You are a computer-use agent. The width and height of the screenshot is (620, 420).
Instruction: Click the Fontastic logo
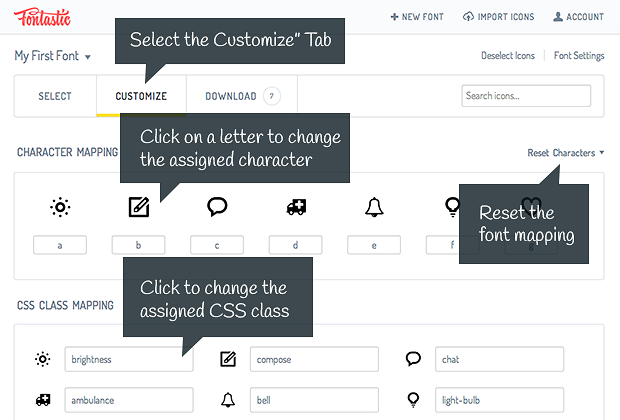coord(41,17)
